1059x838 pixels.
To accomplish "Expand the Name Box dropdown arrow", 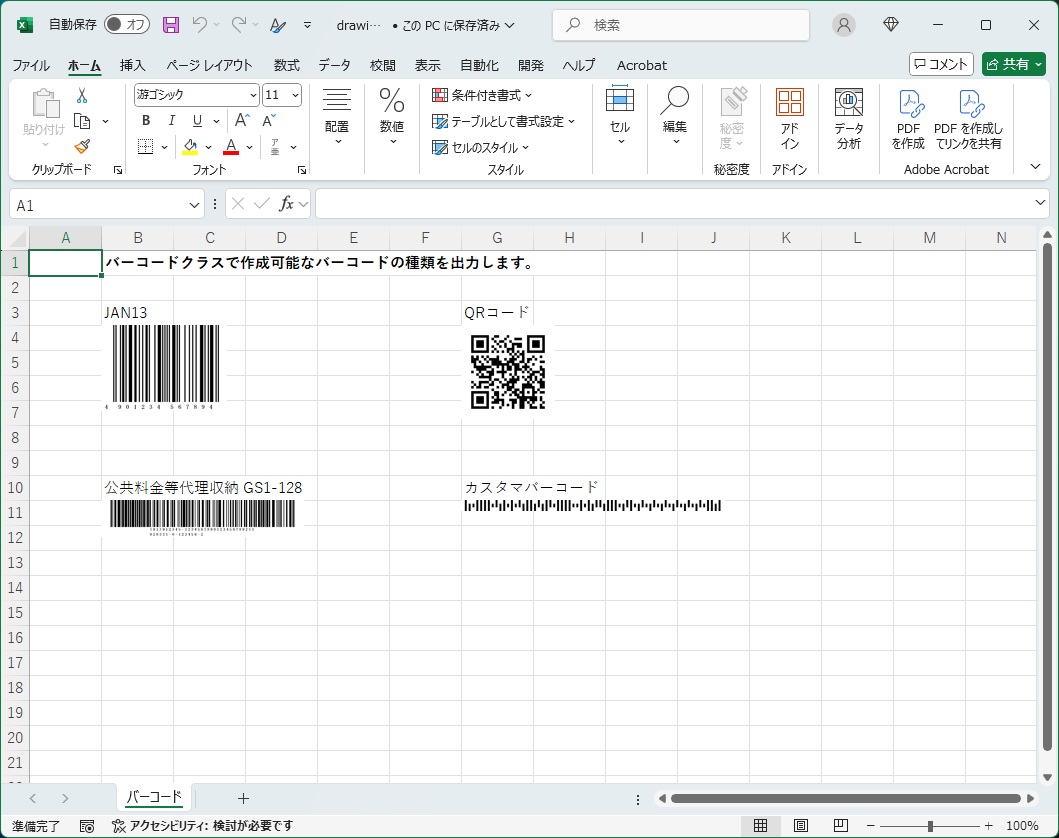I will pos(194,205).
